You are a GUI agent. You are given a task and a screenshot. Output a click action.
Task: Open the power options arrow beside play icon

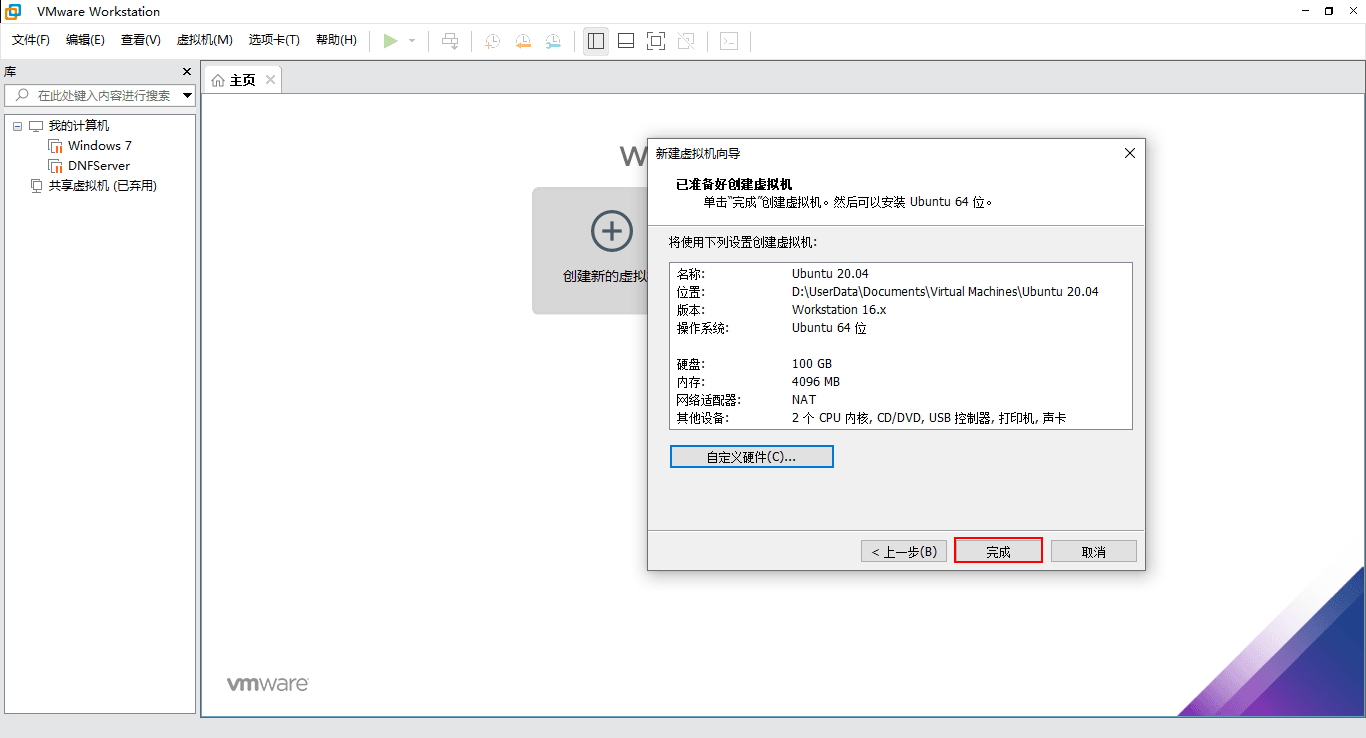click(412, 41)
